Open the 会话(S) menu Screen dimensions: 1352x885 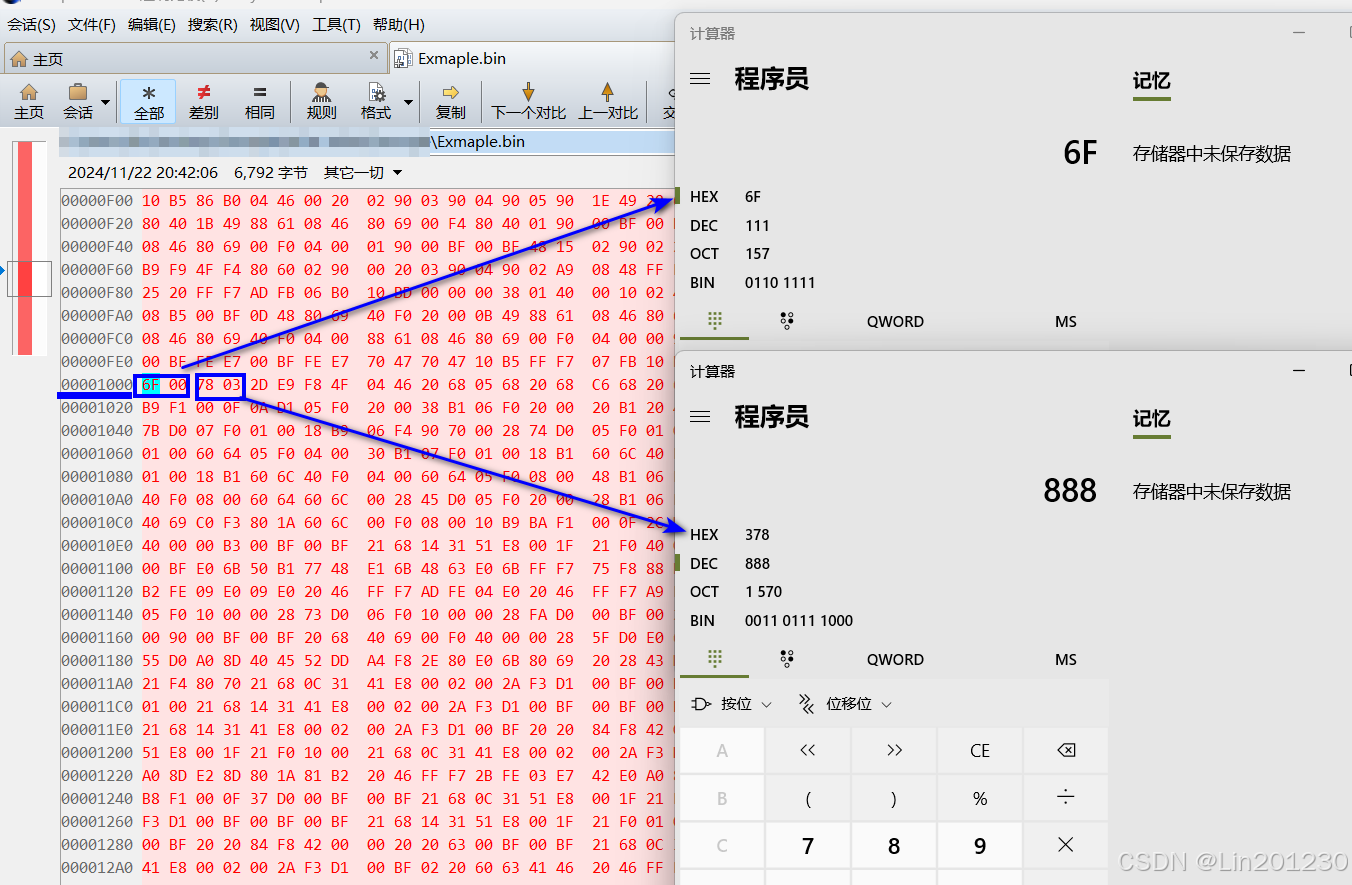point(32,24)
